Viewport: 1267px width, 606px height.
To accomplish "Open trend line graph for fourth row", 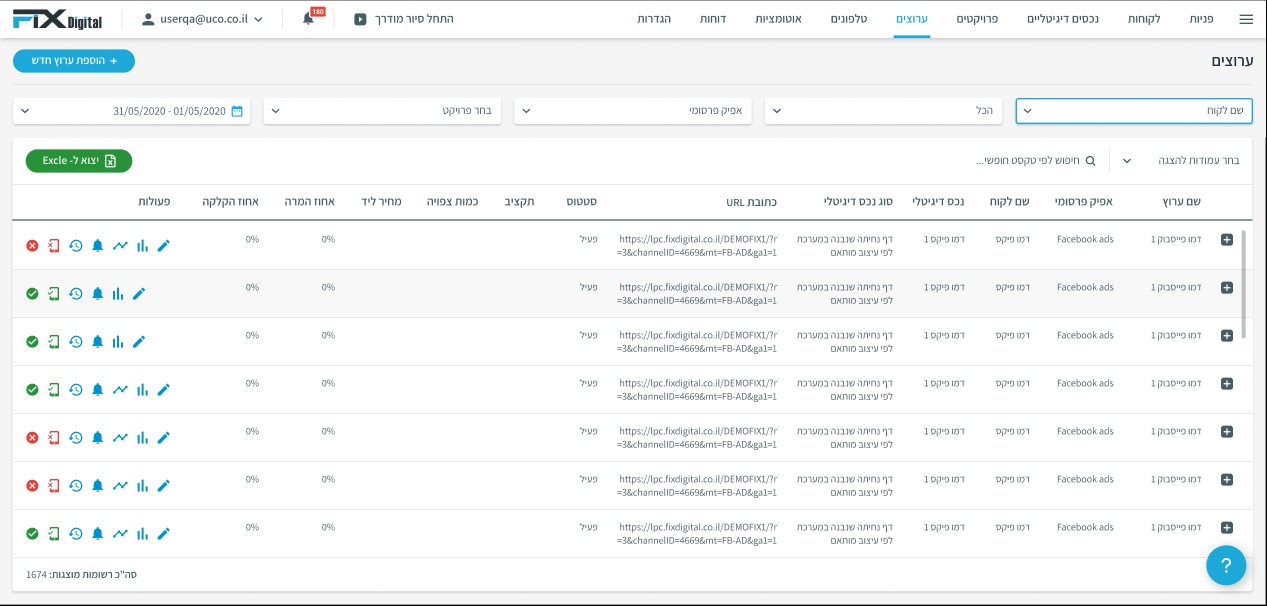I will [120, 389].
